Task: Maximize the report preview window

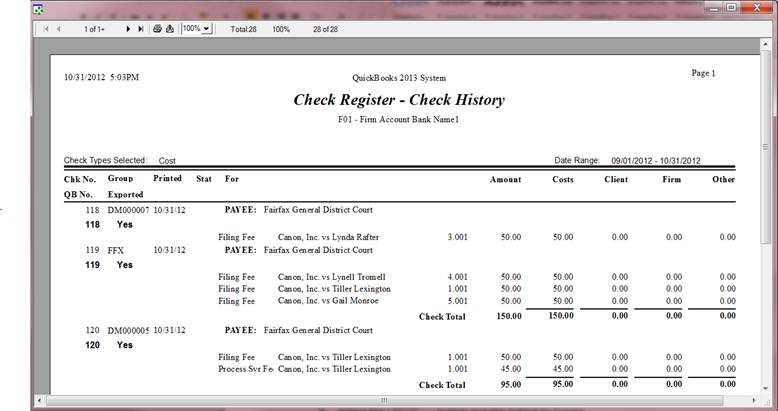Action: 730,8
